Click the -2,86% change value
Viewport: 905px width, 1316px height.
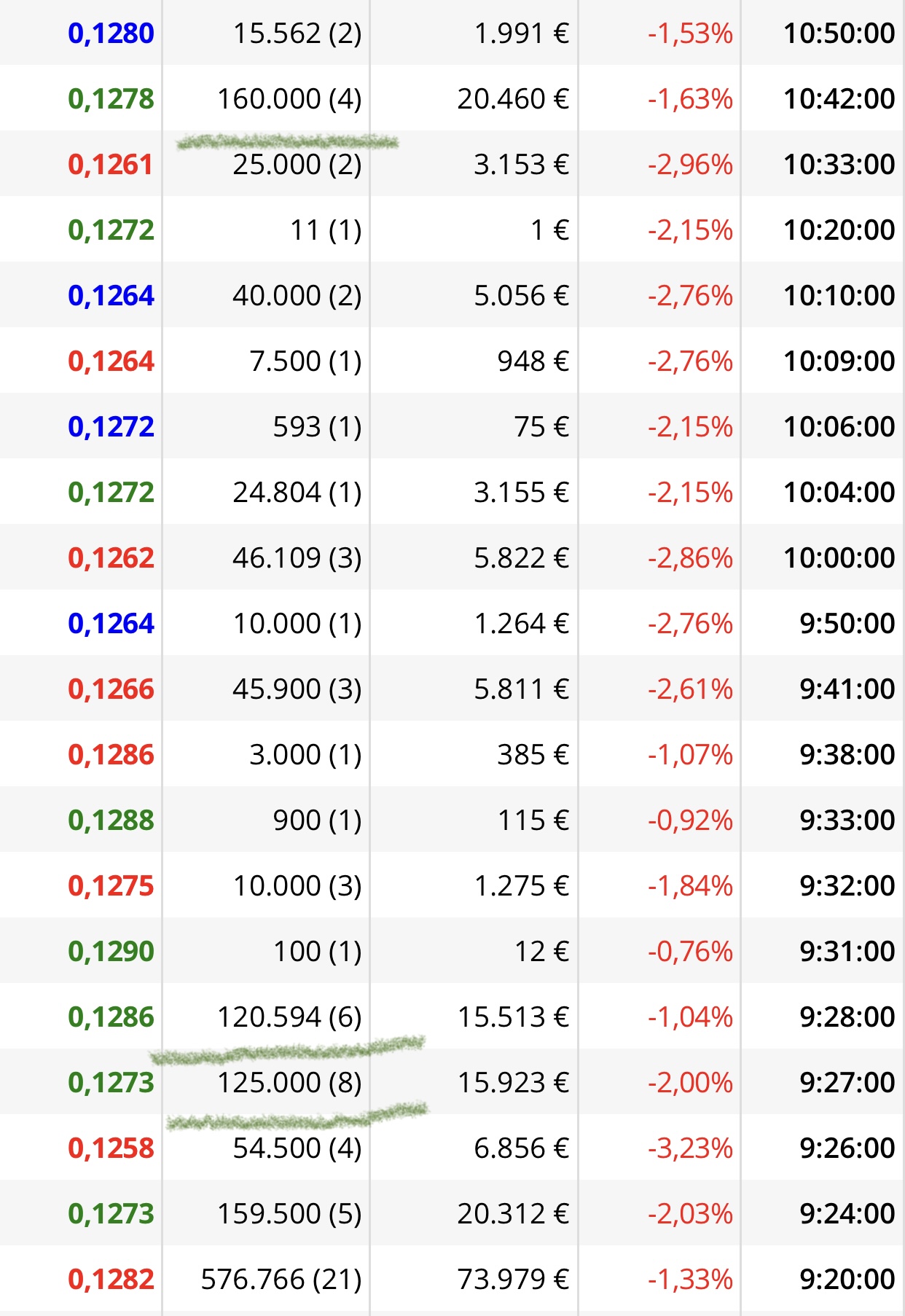[690, 558]
